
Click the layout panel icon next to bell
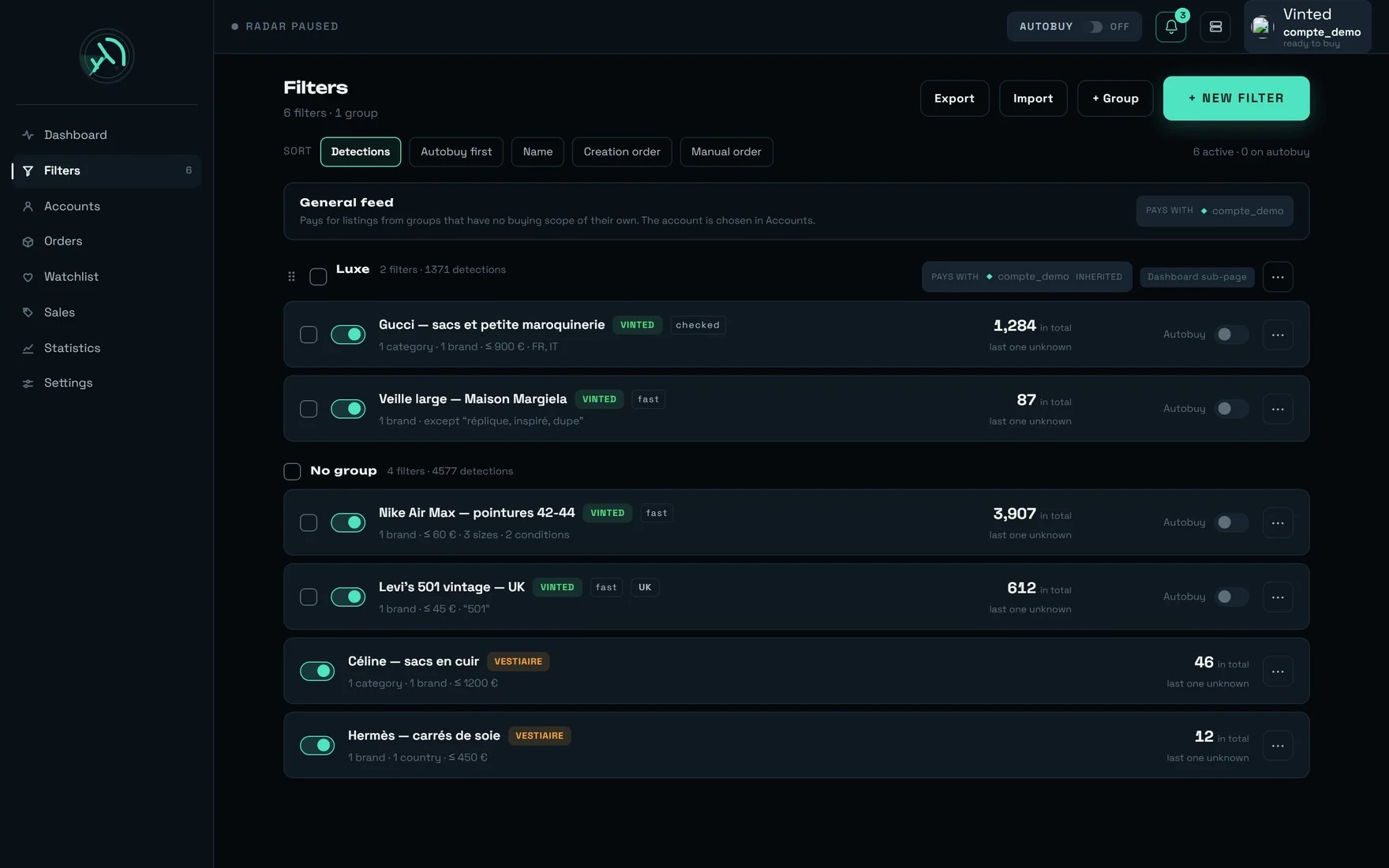click(1215, 27)
